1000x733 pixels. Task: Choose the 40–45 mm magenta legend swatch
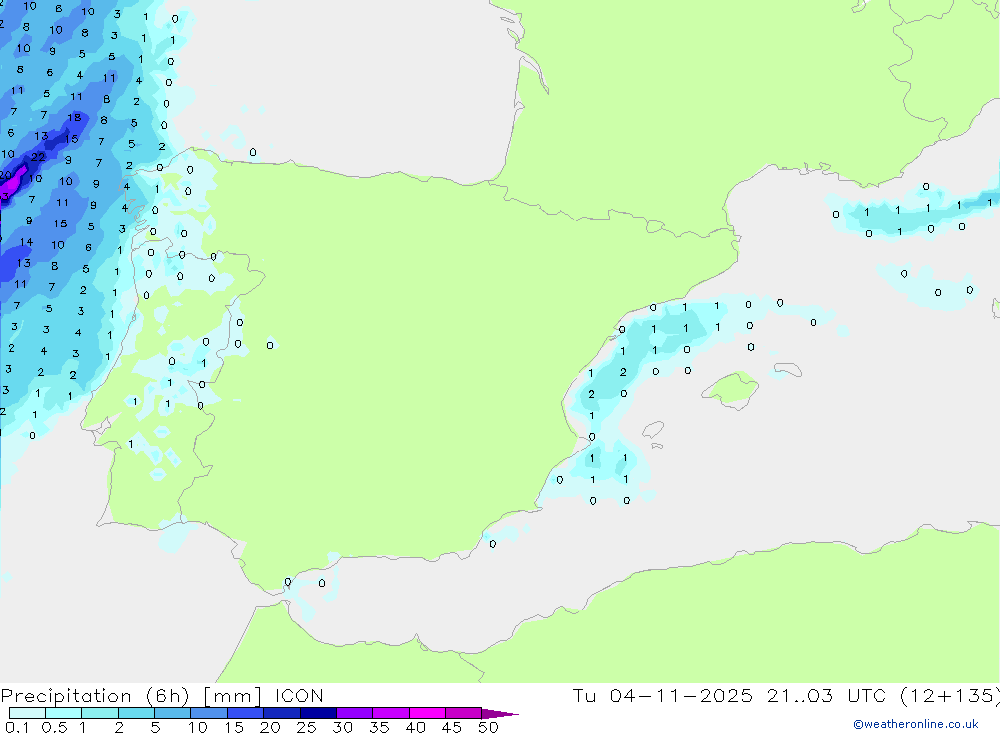(427, 713)
